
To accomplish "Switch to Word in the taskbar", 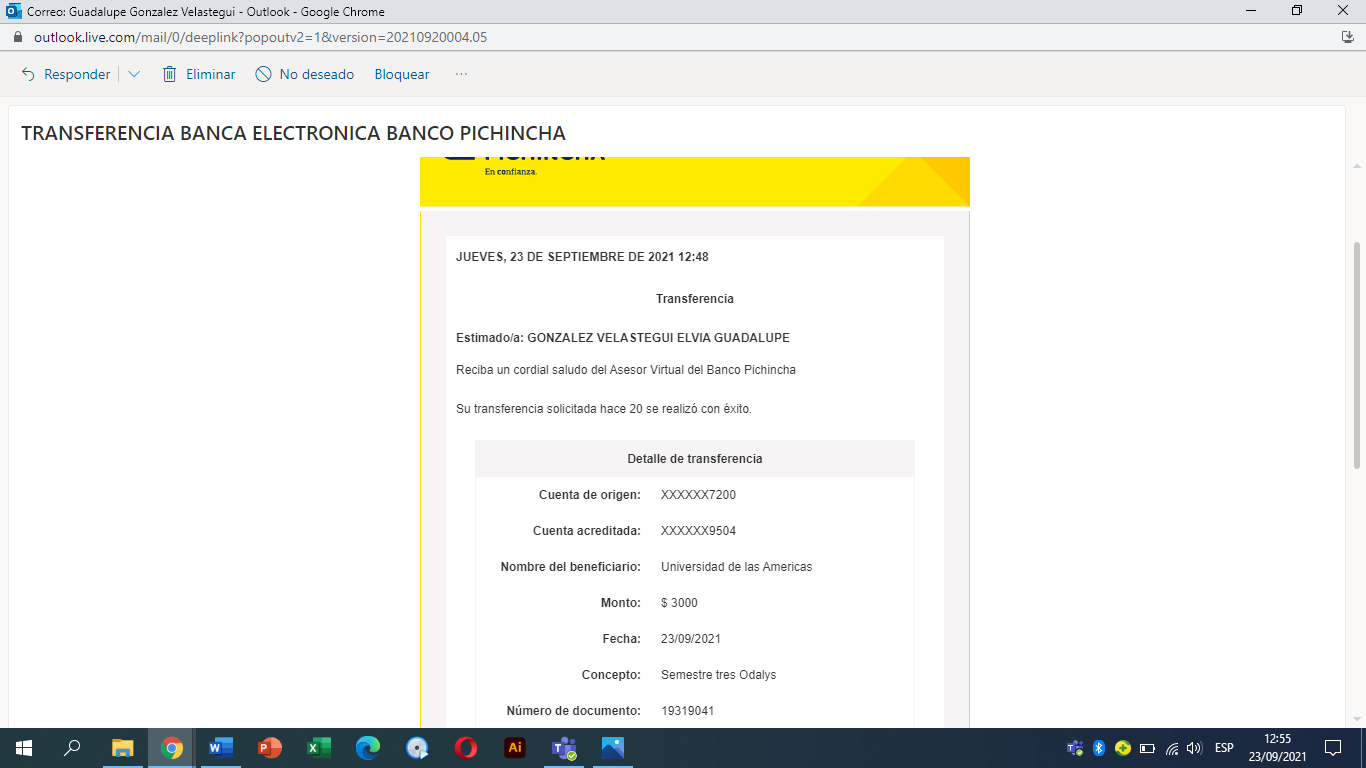I will point(221,748).
